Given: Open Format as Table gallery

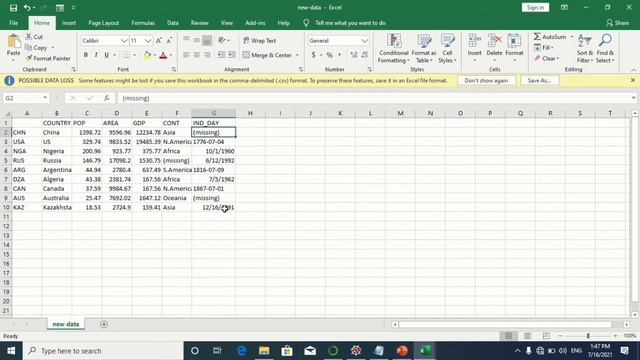Looking at the screenshot, I should tap(424, 49).
